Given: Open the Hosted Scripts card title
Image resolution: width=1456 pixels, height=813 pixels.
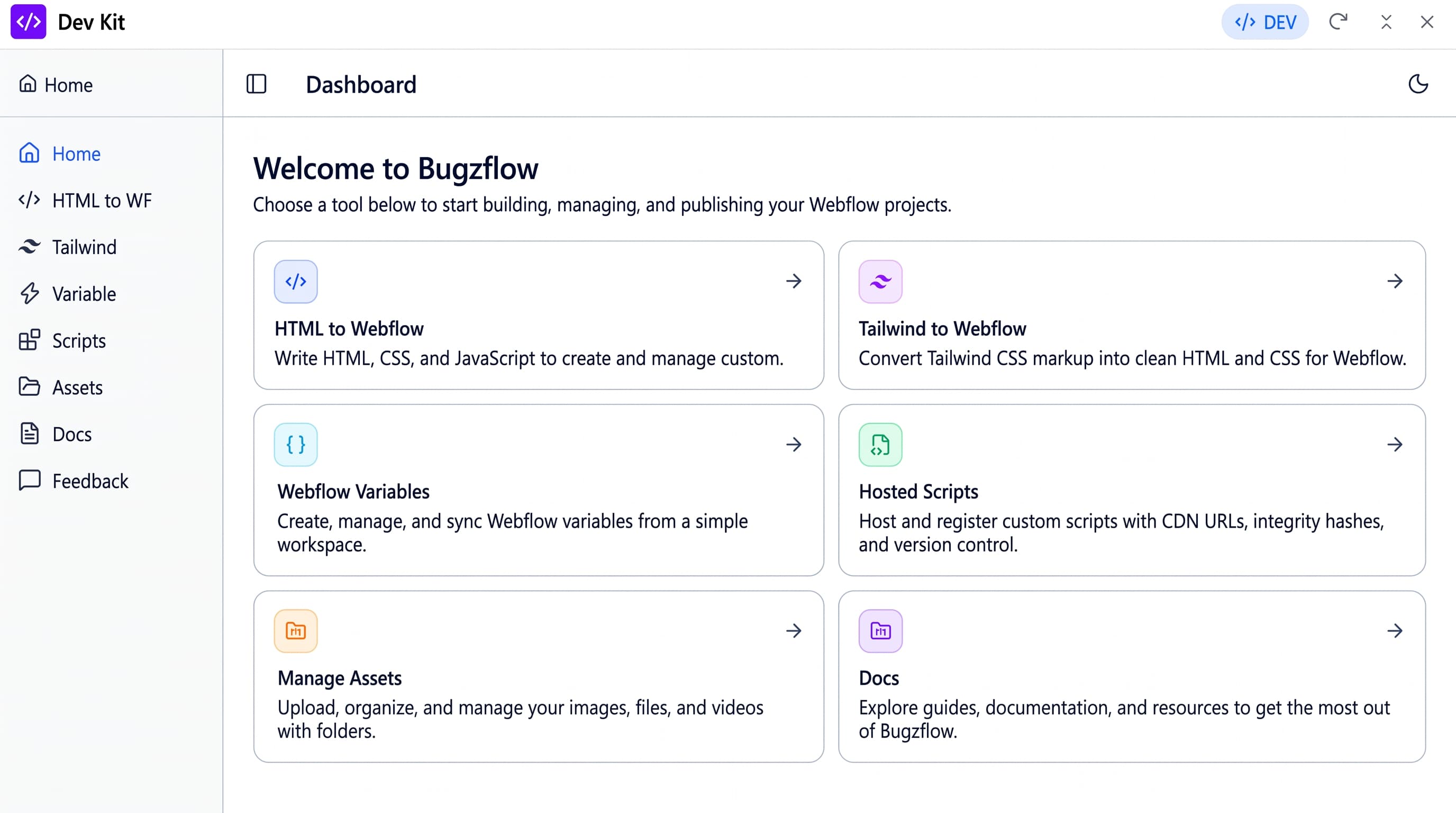Looking at the screenshot, I should (918, 492).
